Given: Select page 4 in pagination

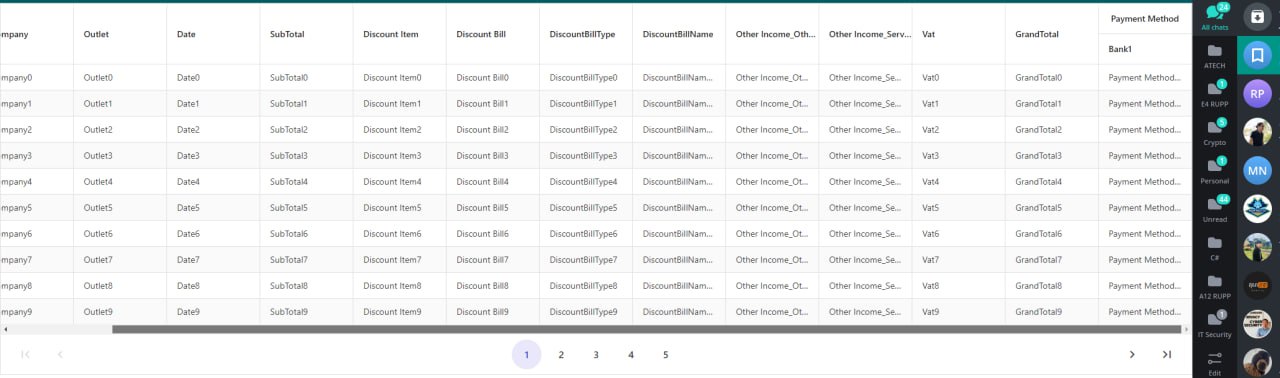Looking at the screenshot, I should 631,354.
